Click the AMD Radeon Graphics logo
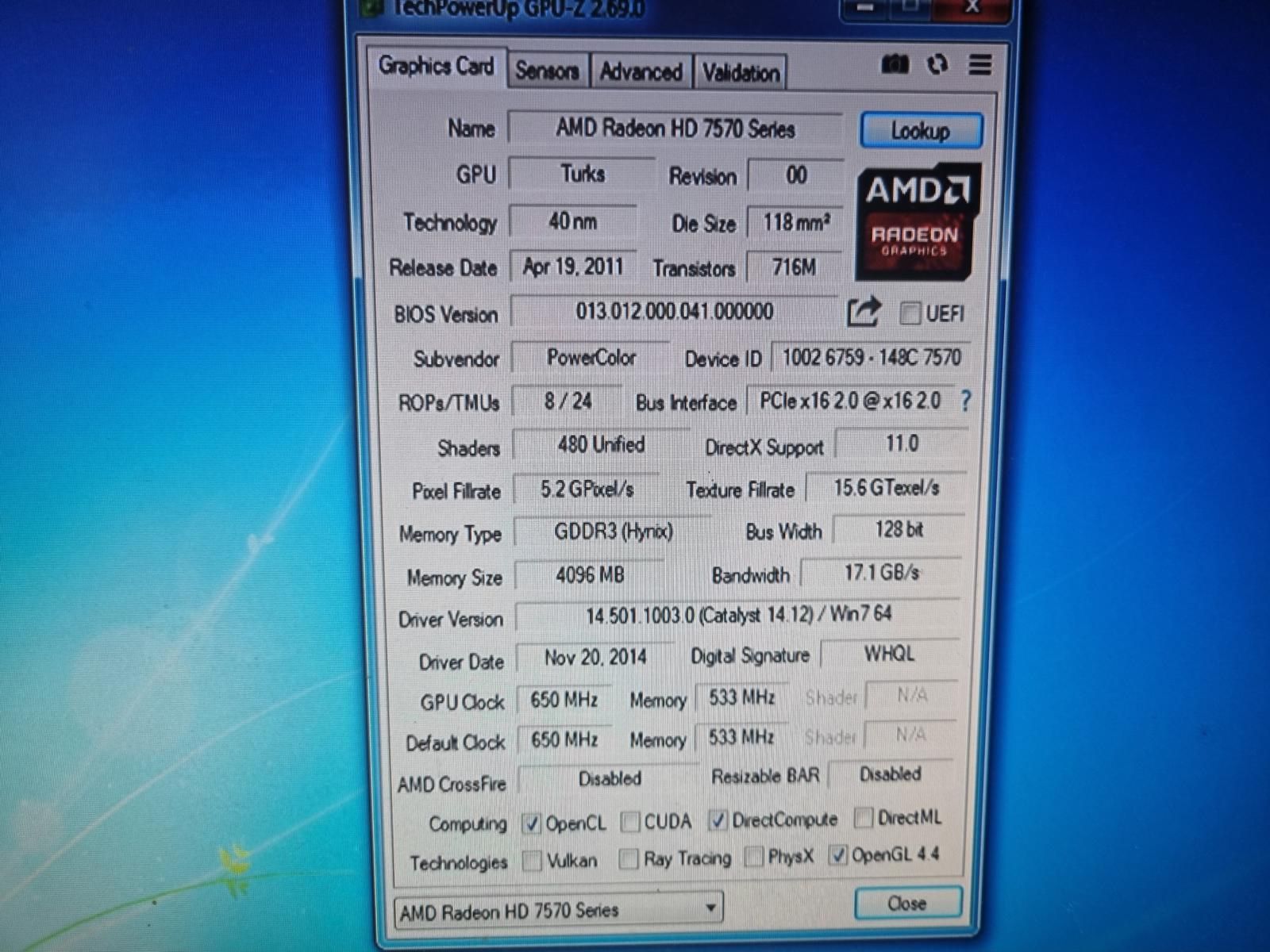 [x=918, y=221]
